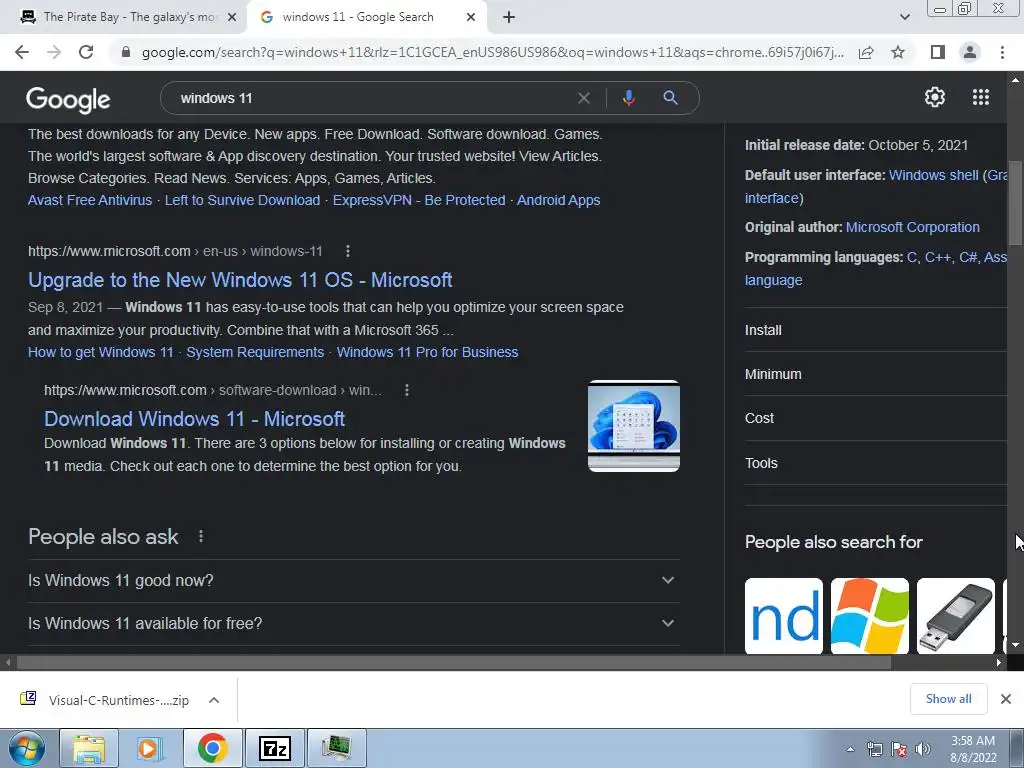Open the network icon in system tray
Viewport: 1024px width, 768px height.
874,749
